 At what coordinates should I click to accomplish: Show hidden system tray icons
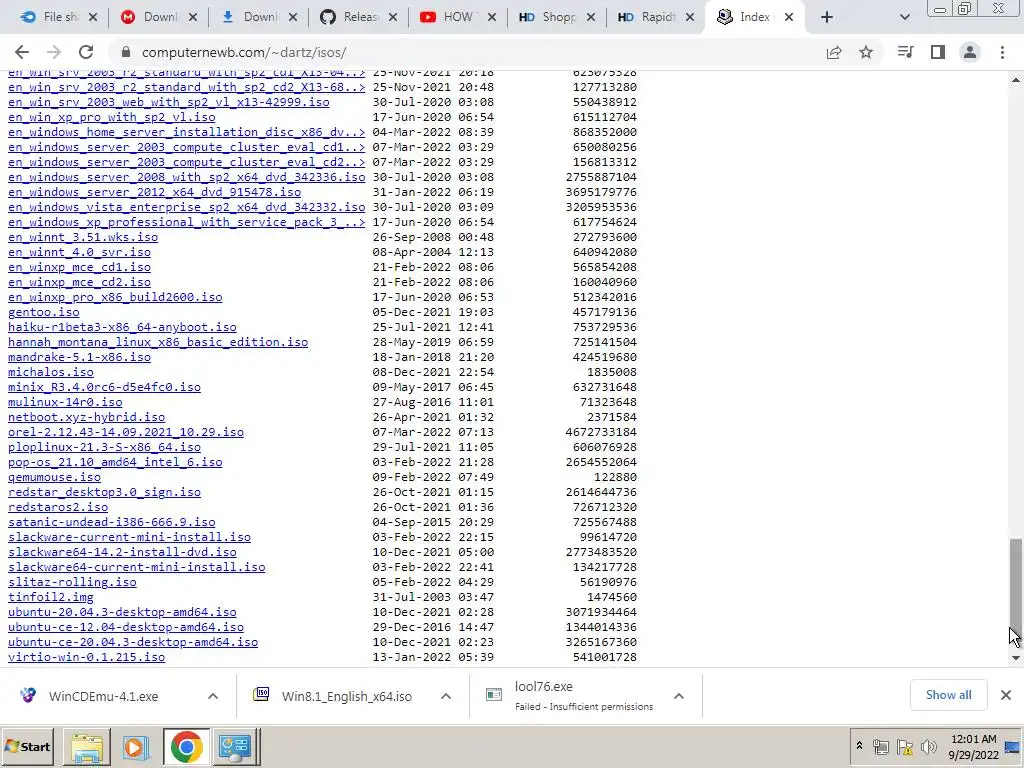(859, 746)
